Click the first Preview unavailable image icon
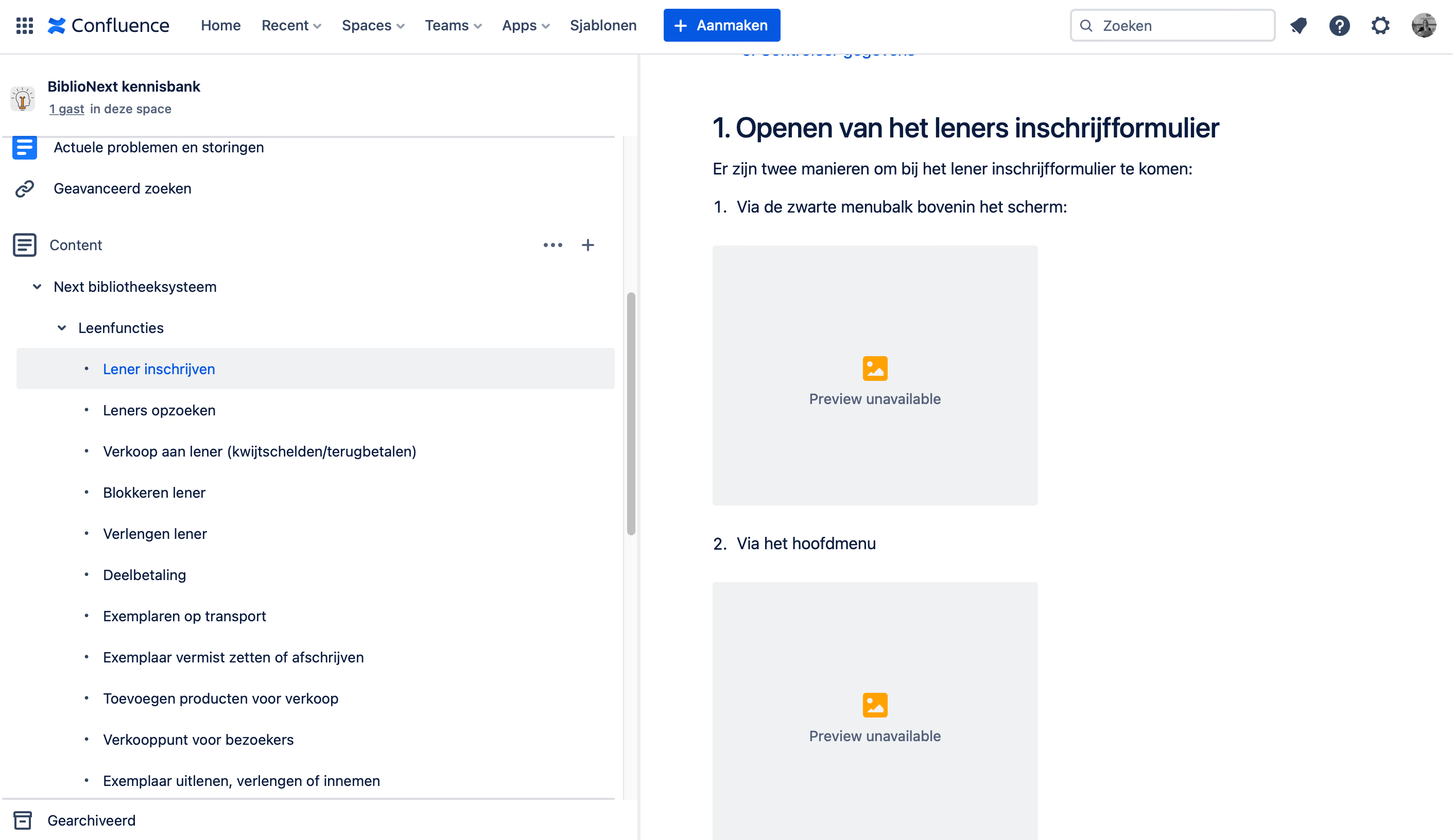Image resolution: width=1453 pixels, height=840 pixels. [875, 369]
